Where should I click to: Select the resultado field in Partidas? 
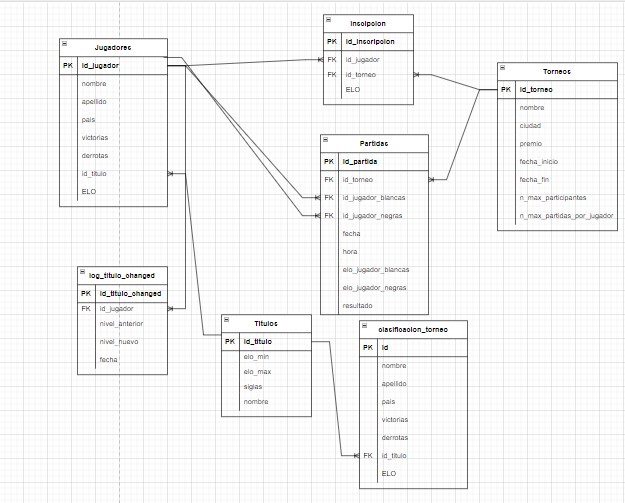357,305
